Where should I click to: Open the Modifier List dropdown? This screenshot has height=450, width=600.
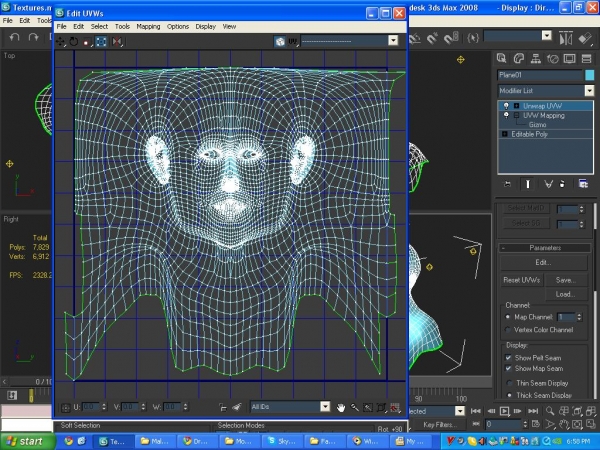click(589, 91)
